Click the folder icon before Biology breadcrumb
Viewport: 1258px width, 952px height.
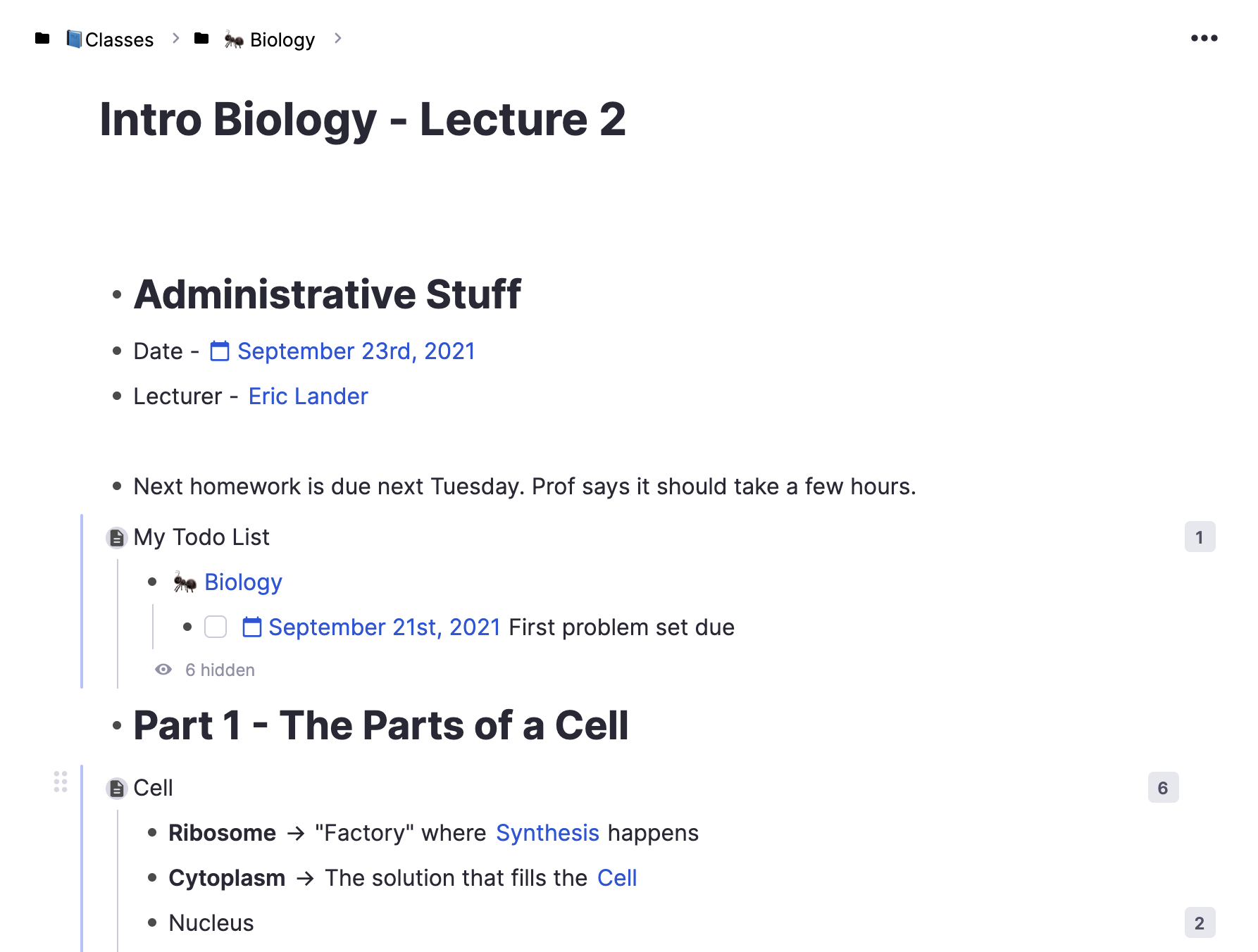[x=201, y=39]
